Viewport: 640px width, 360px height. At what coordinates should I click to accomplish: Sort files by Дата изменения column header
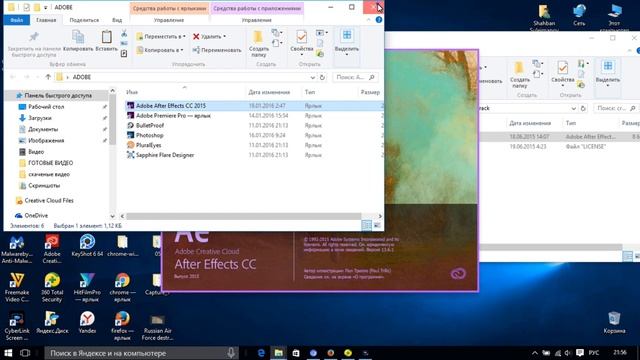[269, 92]
